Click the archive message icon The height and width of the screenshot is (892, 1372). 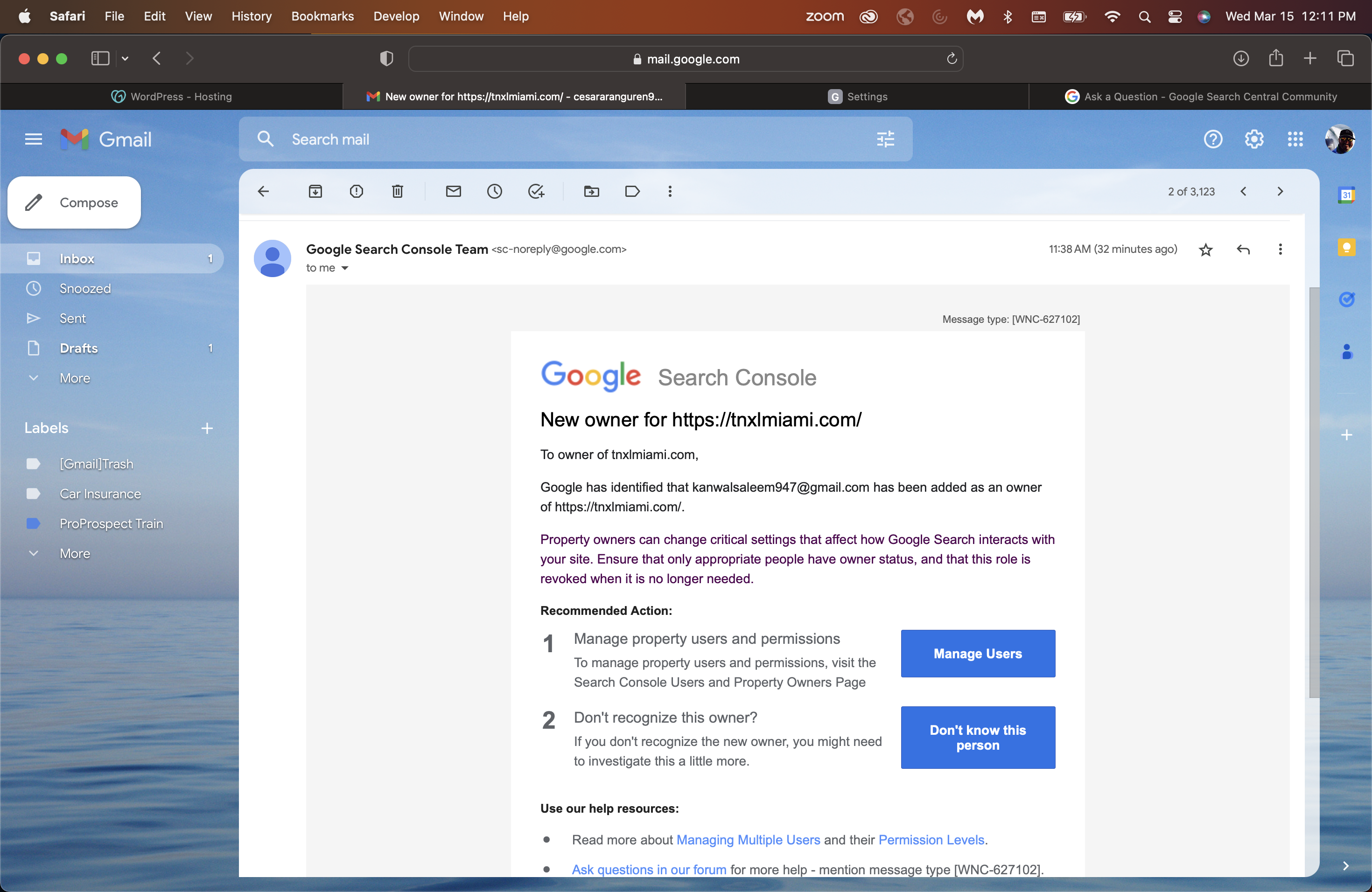[317, 191]
